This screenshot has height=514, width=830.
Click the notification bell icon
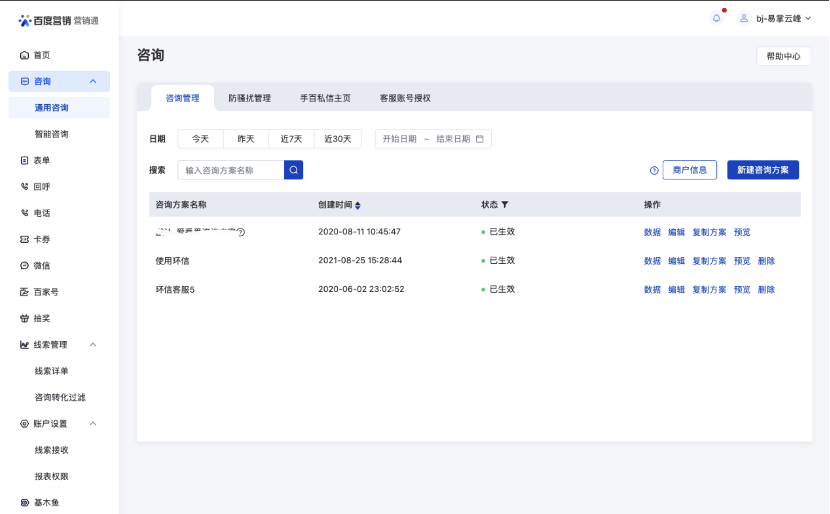click(x=716, y=18)
